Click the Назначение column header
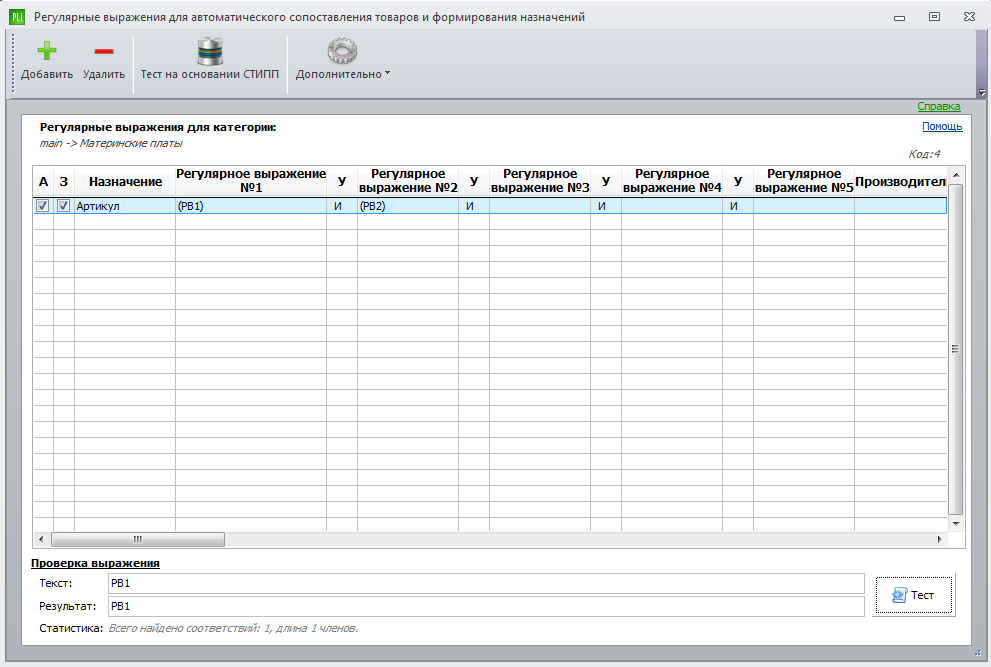The width and height of the screenshot is (991, 667). pyautogui.click(x=125, y=181)
